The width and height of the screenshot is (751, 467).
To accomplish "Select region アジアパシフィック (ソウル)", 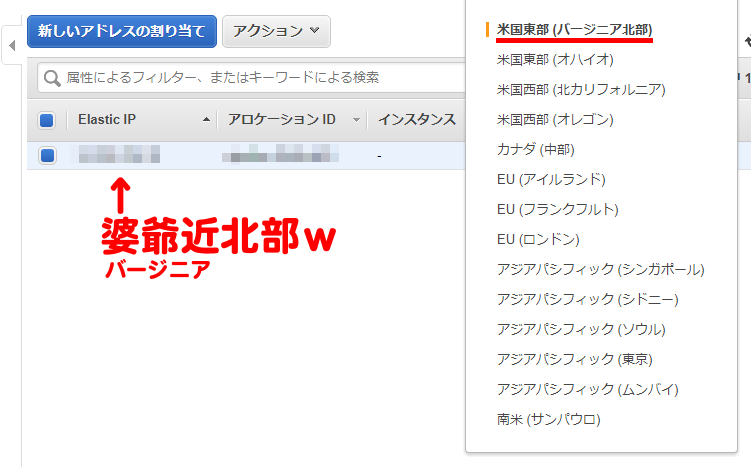I will pos(581,329).
